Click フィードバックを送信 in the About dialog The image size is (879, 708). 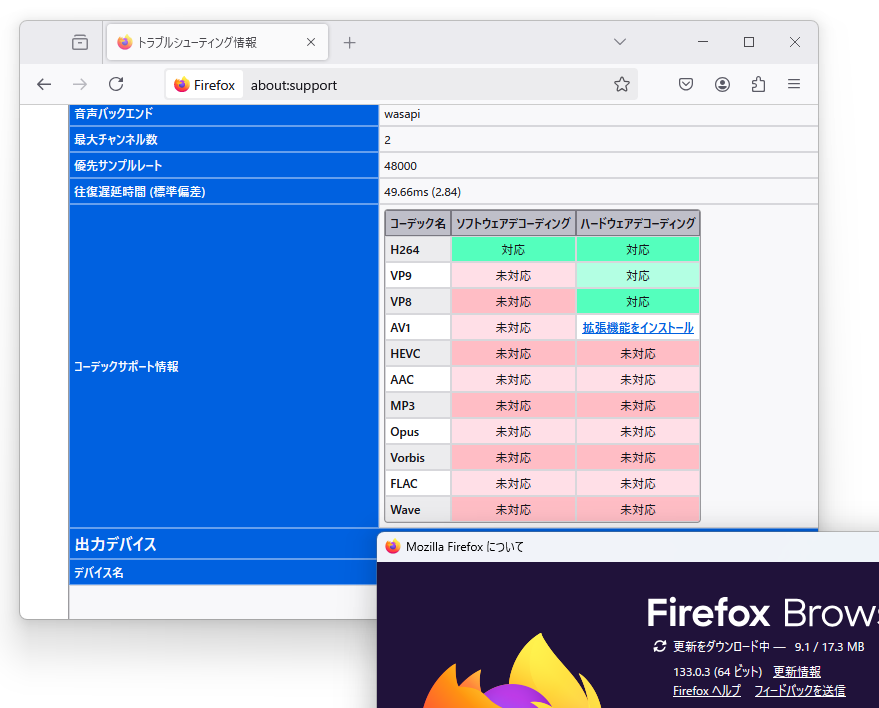click(x=799, y=691)
